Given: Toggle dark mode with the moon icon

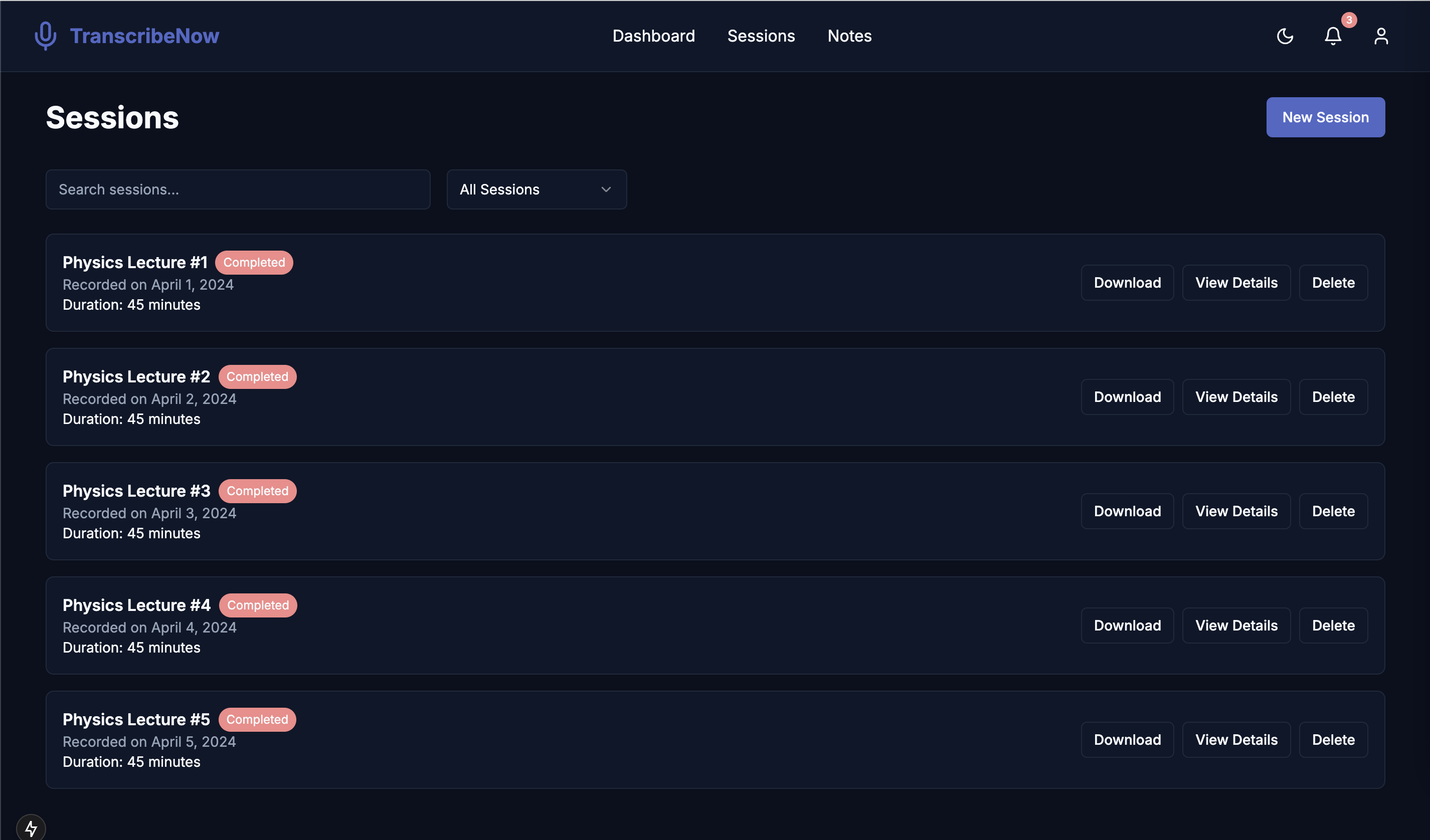Looking at the screenshot, I should pos(1285,36).
